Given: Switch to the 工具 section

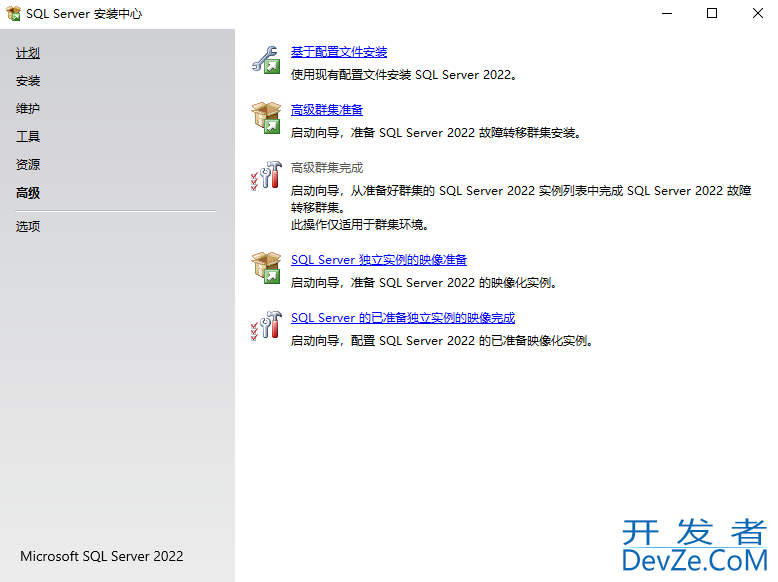Looking at the screenshot, I should 28,136.
